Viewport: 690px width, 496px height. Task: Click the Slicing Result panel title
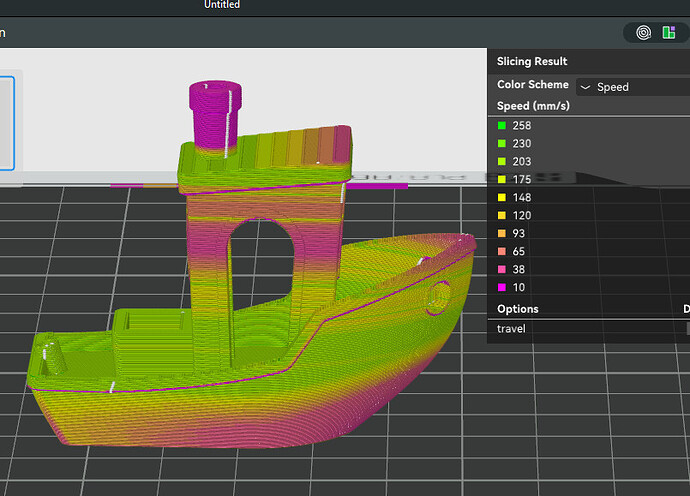click(x=532, y=61)
